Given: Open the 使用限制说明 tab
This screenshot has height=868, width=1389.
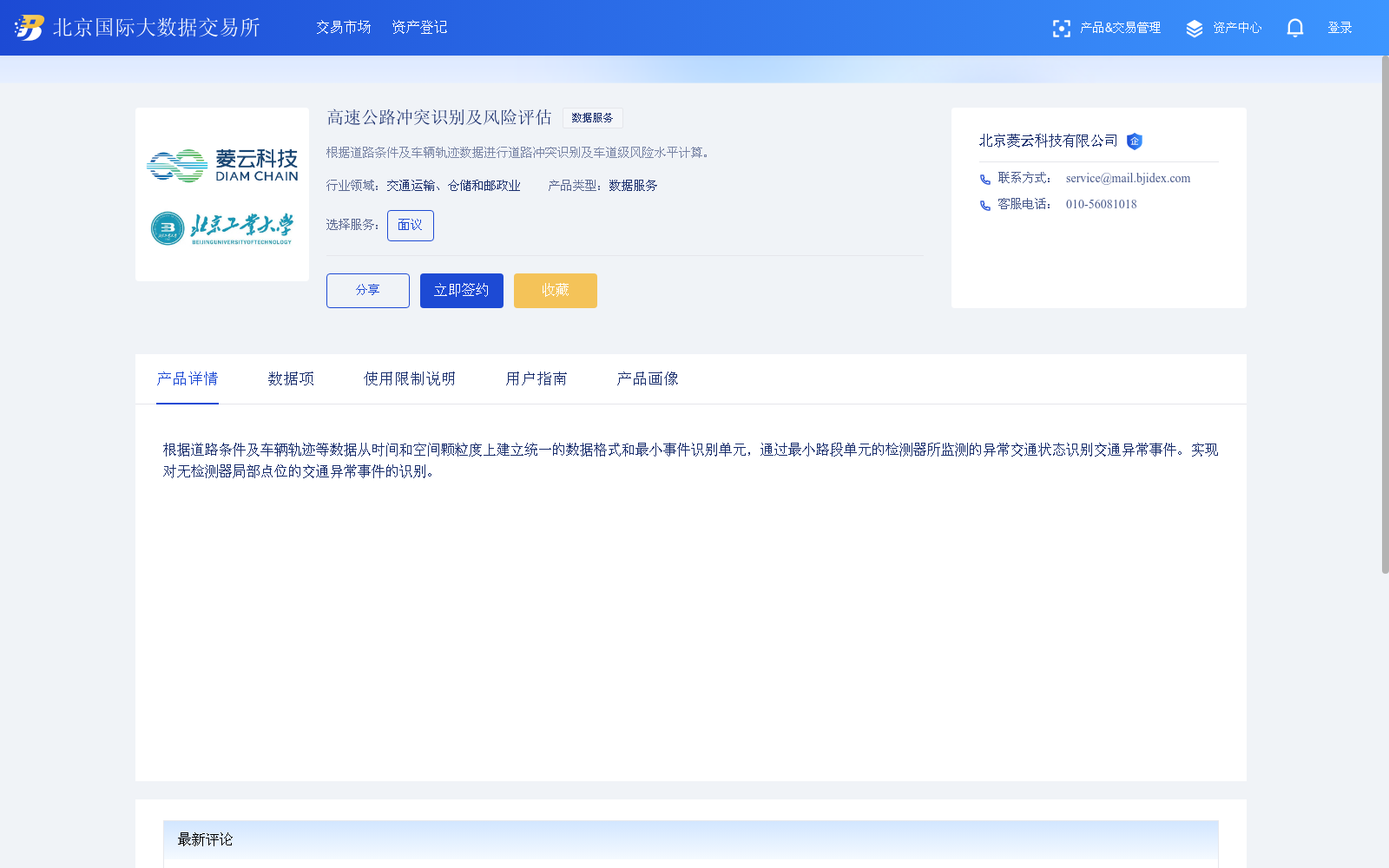Looking at the screenshot, I should (x=410, y=379).
